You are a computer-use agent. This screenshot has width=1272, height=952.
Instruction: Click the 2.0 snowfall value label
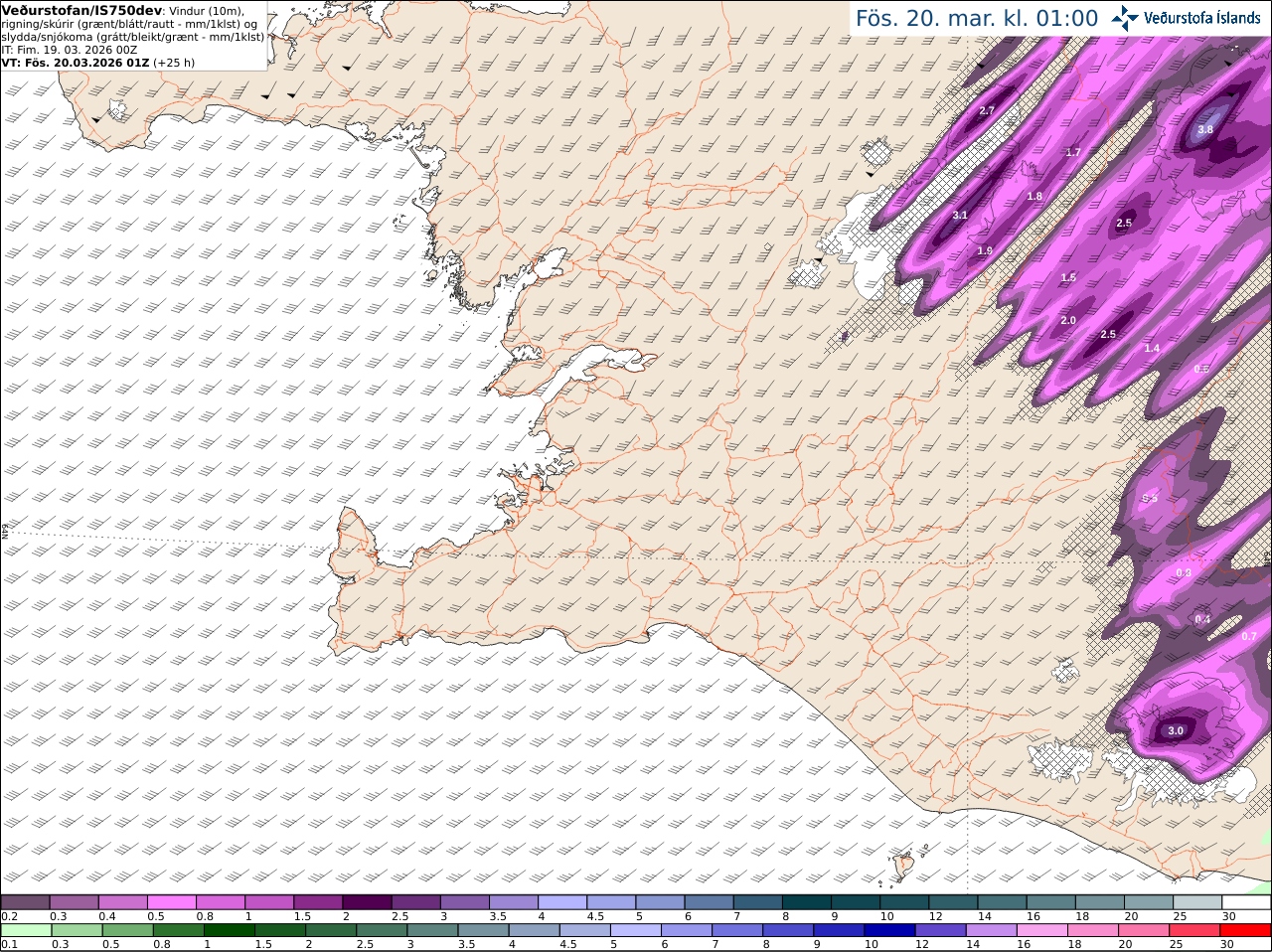click(x=1068, y=320)
